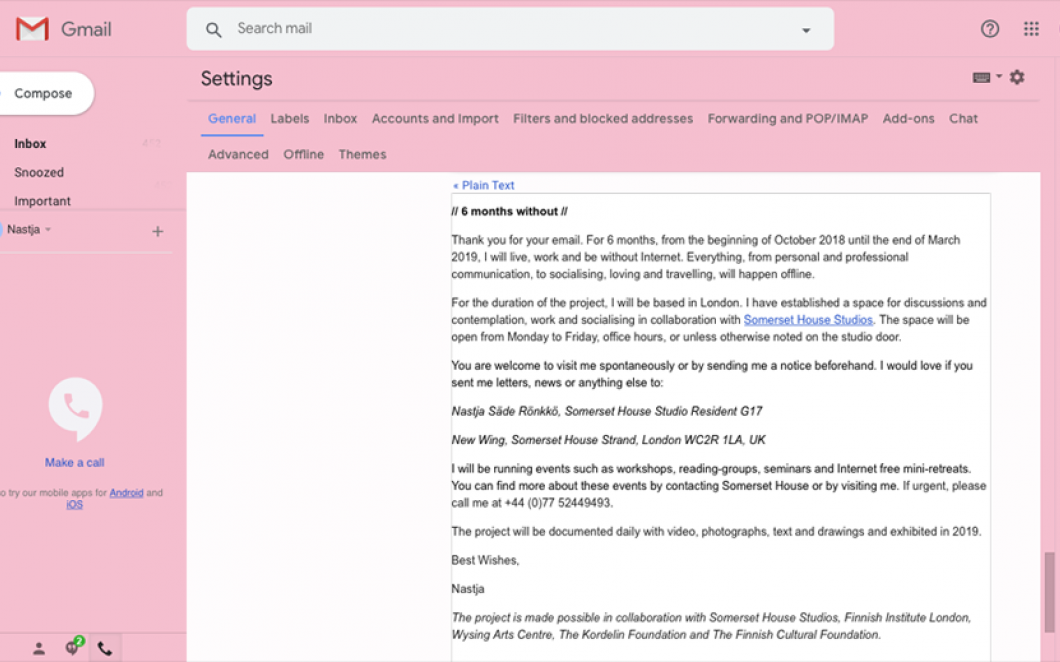Switch to the Add-ons tab

tap(909, 118)
